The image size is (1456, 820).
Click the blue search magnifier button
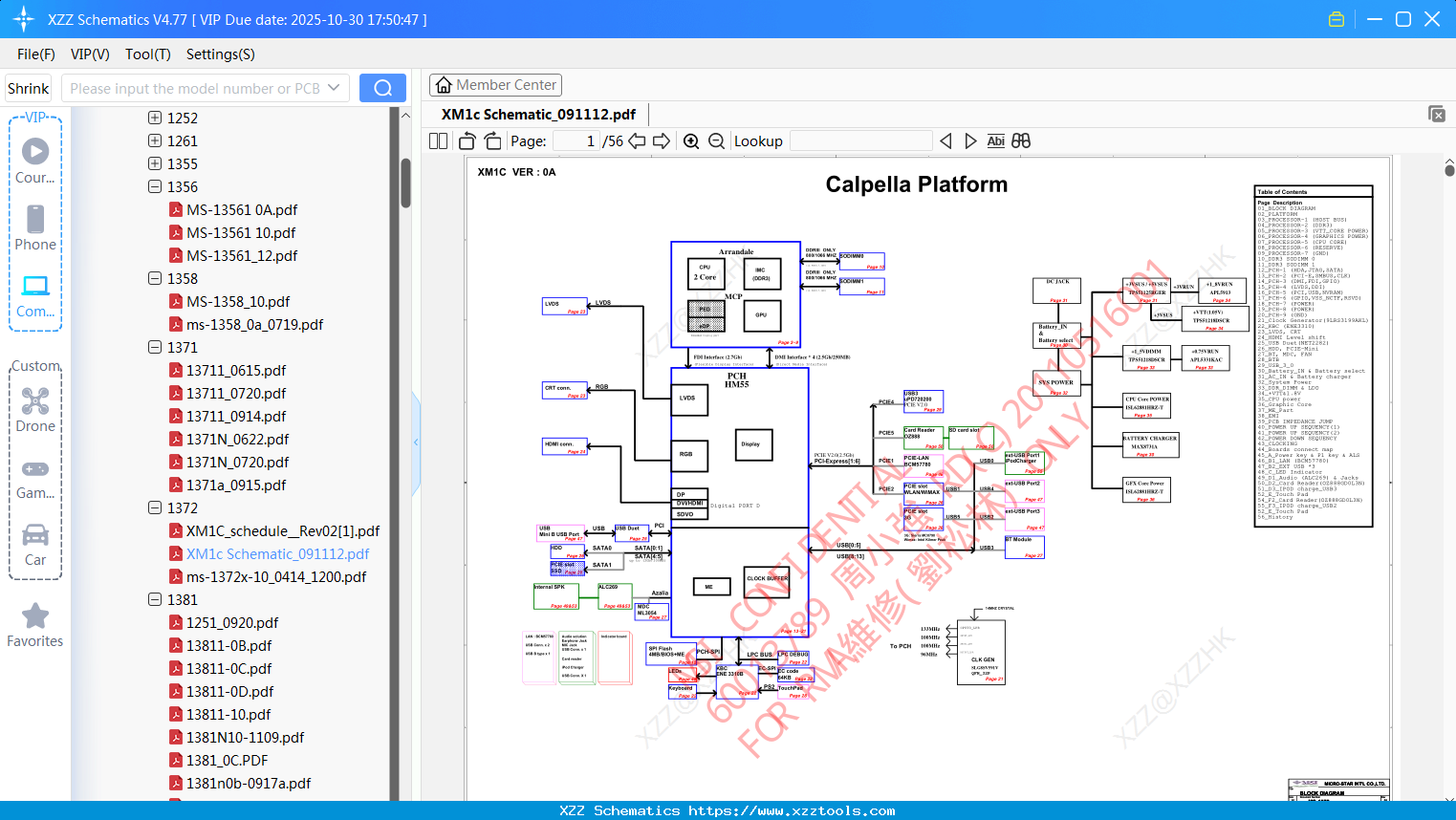tap(382, 88)
